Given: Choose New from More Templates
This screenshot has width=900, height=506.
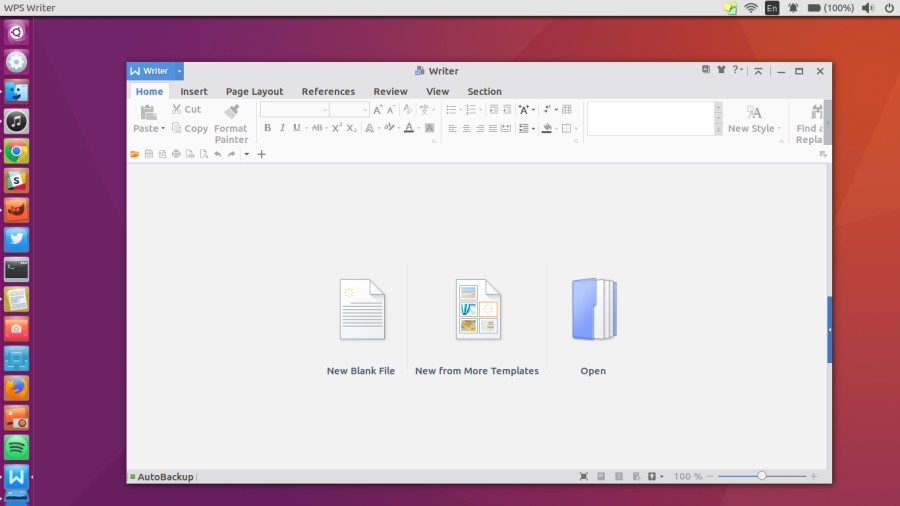Looking at the screenshot, I should click(477, 327).
